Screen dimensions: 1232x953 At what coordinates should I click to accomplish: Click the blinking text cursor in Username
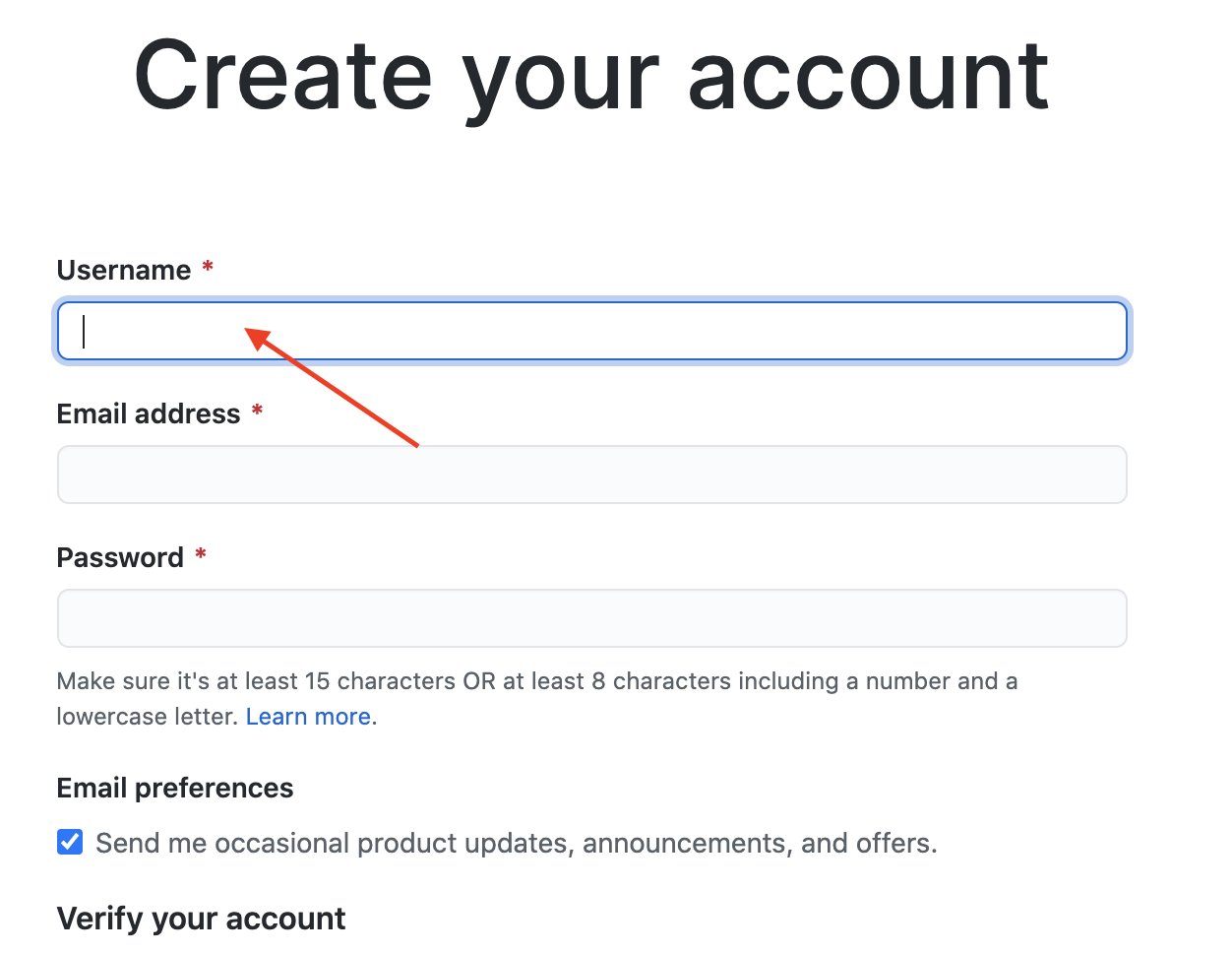[85, 331]
